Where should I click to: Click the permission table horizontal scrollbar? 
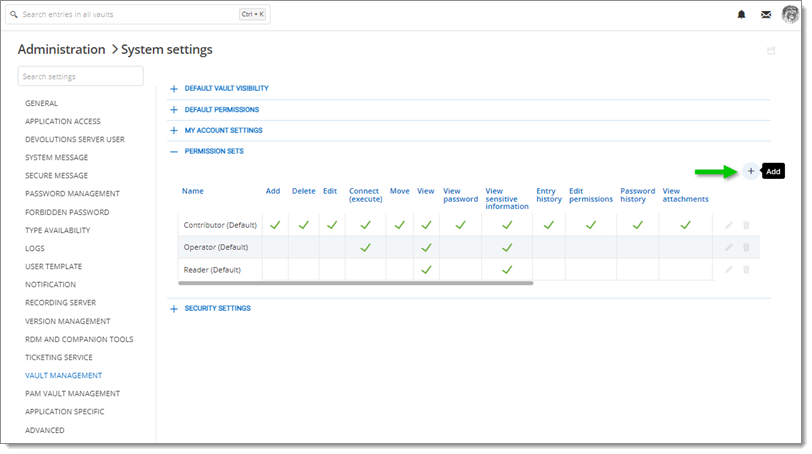pos(355,283)
